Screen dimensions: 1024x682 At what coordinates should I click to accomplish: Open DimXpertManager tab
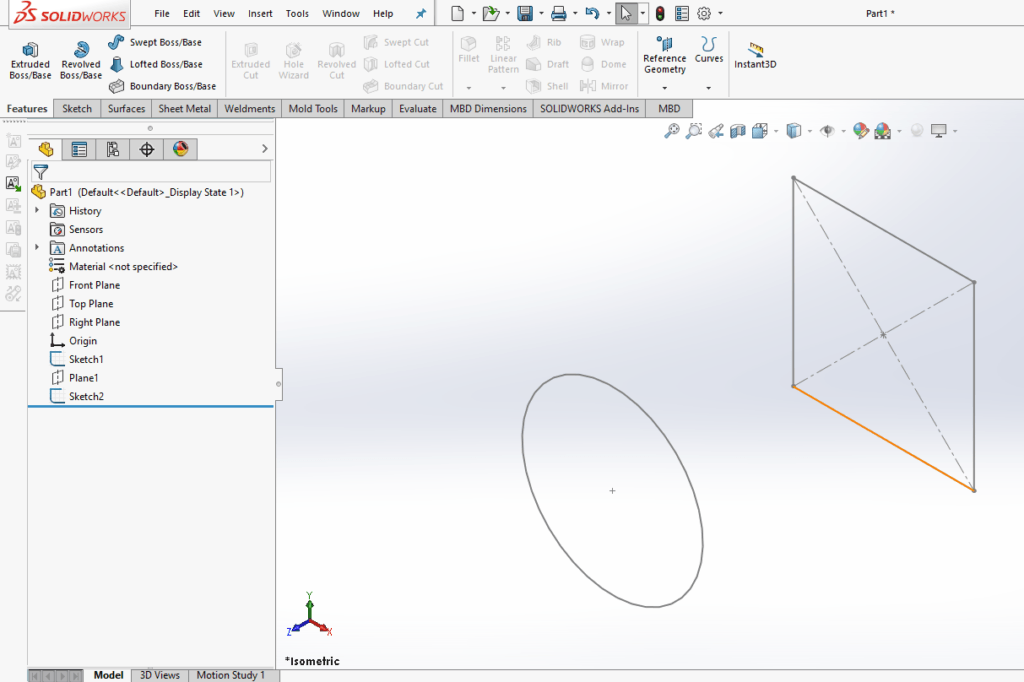pos(147,150)
